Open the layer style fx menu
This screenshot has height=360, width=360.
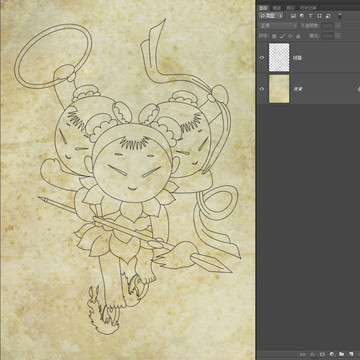[x=312, y=354]
